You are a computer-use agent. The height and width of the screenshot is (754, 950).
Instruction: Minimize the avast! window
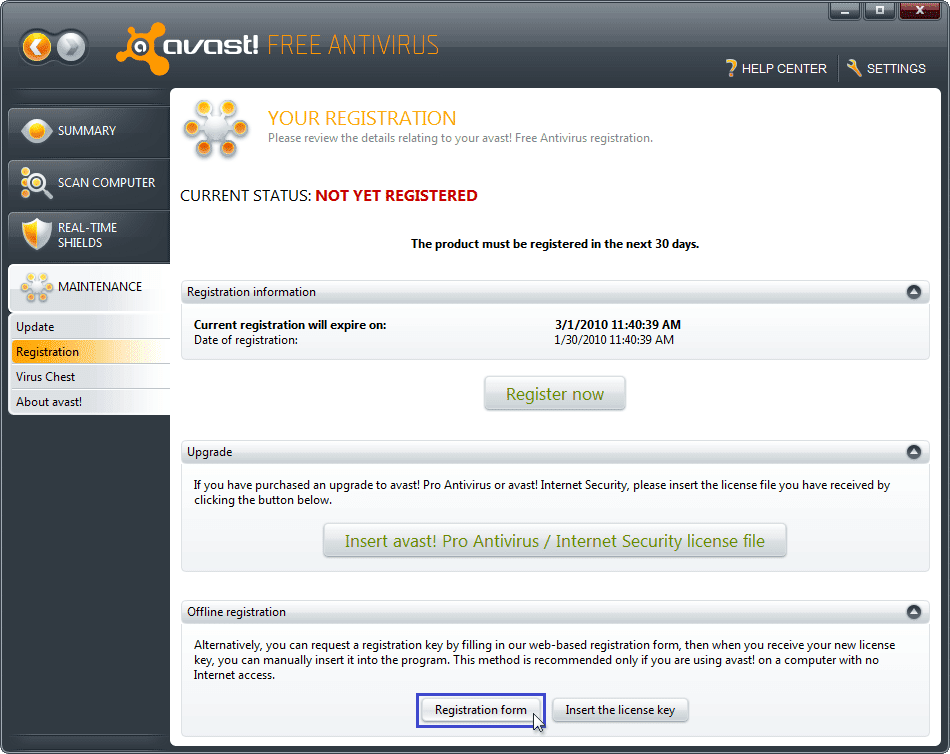(x=845, y=10)
